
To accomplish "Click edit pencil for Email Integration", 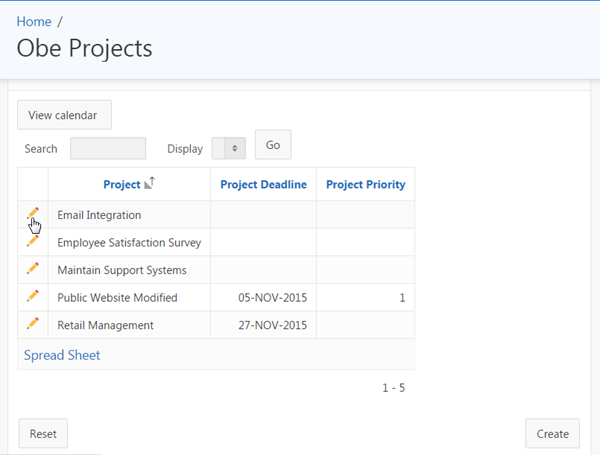I will [x=33, y=213].
